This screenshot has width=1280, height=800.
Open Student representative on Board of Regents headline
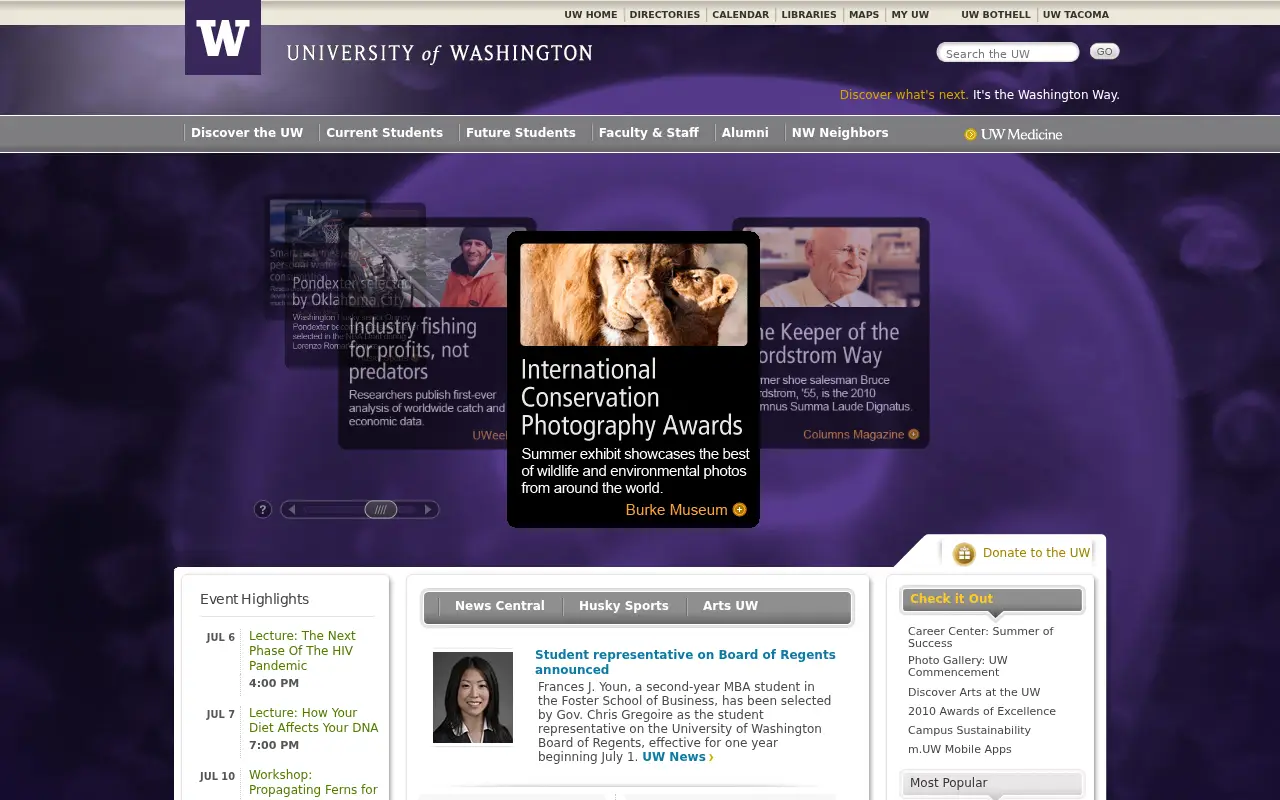tap(685, 662)
